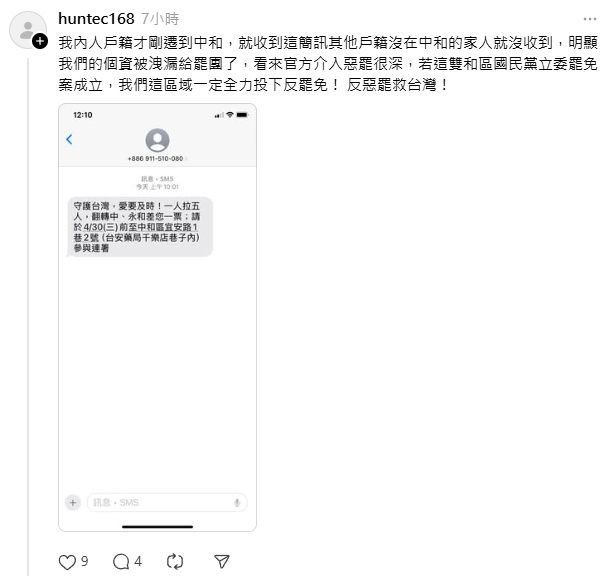
Task: Share post with paper plane icon
Action: [222, 561]
